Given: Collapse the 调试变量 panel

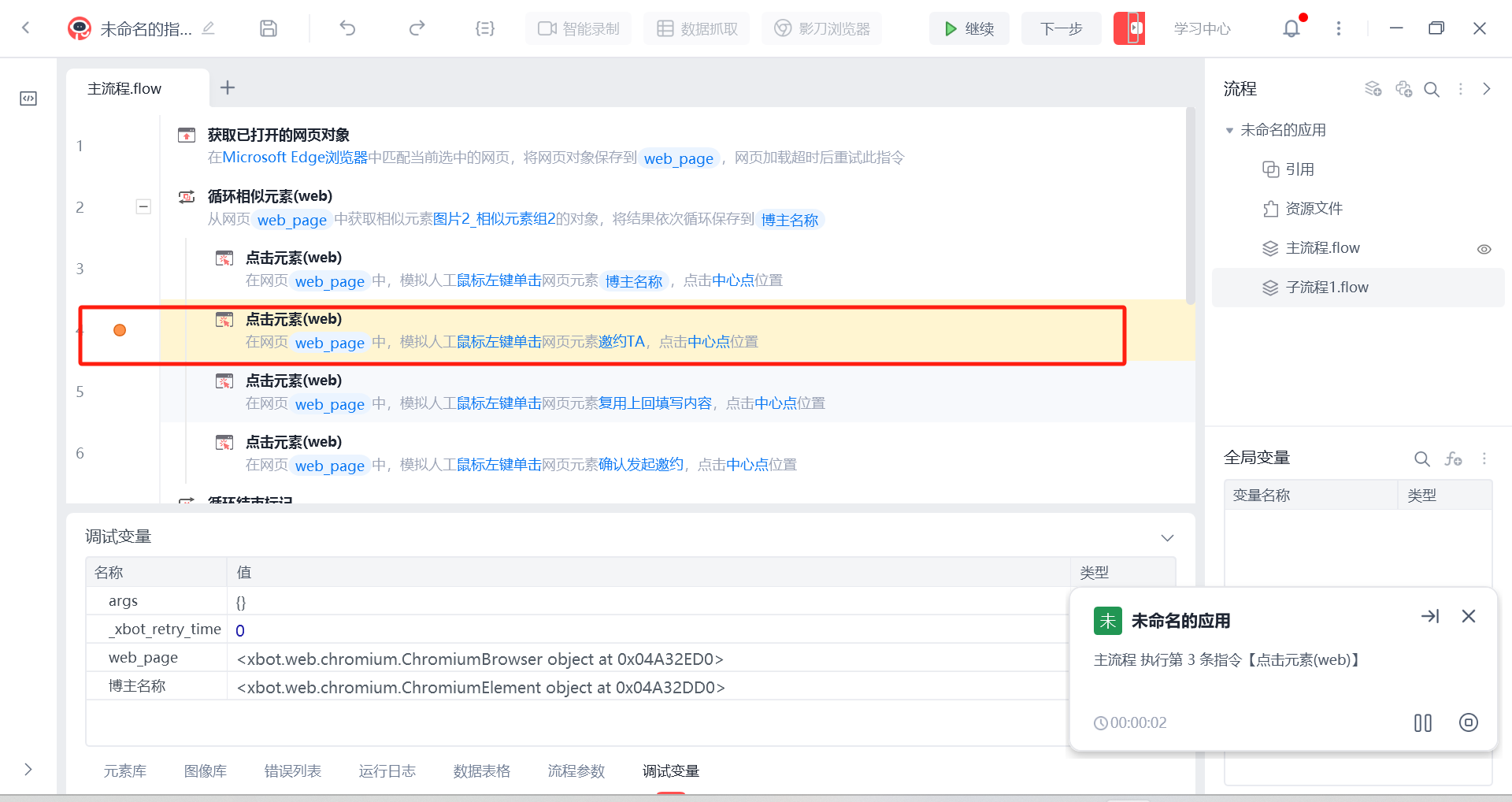Looking at the screenshot, I should (1167, 537).
